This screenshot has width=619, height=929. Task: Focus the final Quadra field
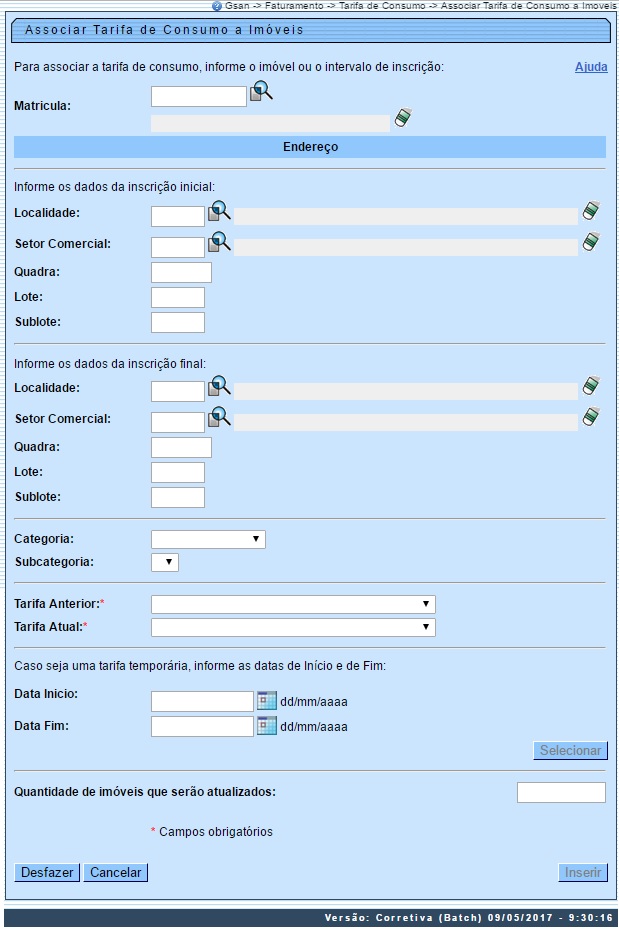[x=181, y=447]
